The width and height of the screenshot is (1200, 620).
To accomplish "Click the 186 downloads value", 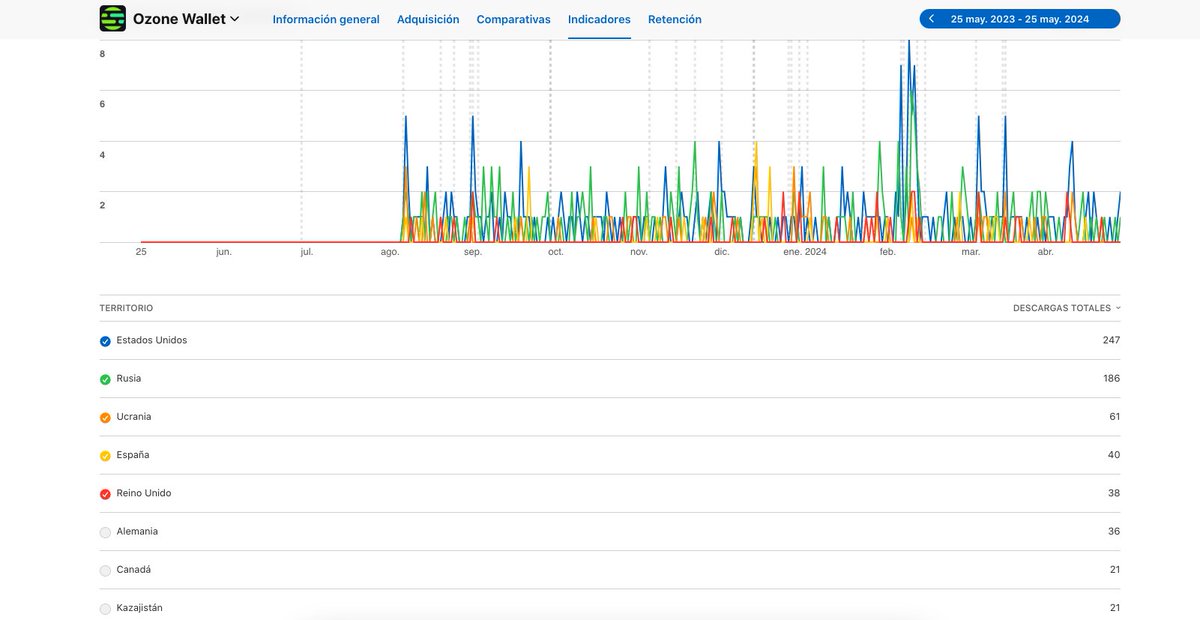I will [1111, 378].
